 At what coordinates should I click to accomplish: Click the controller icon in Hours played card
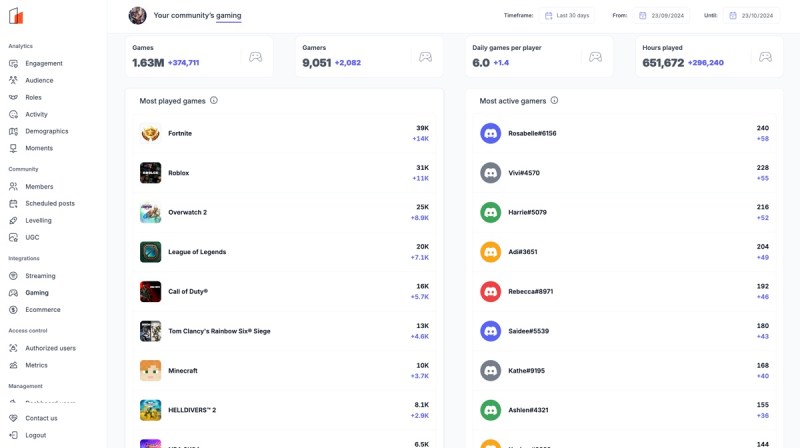(x=765, y=57)
